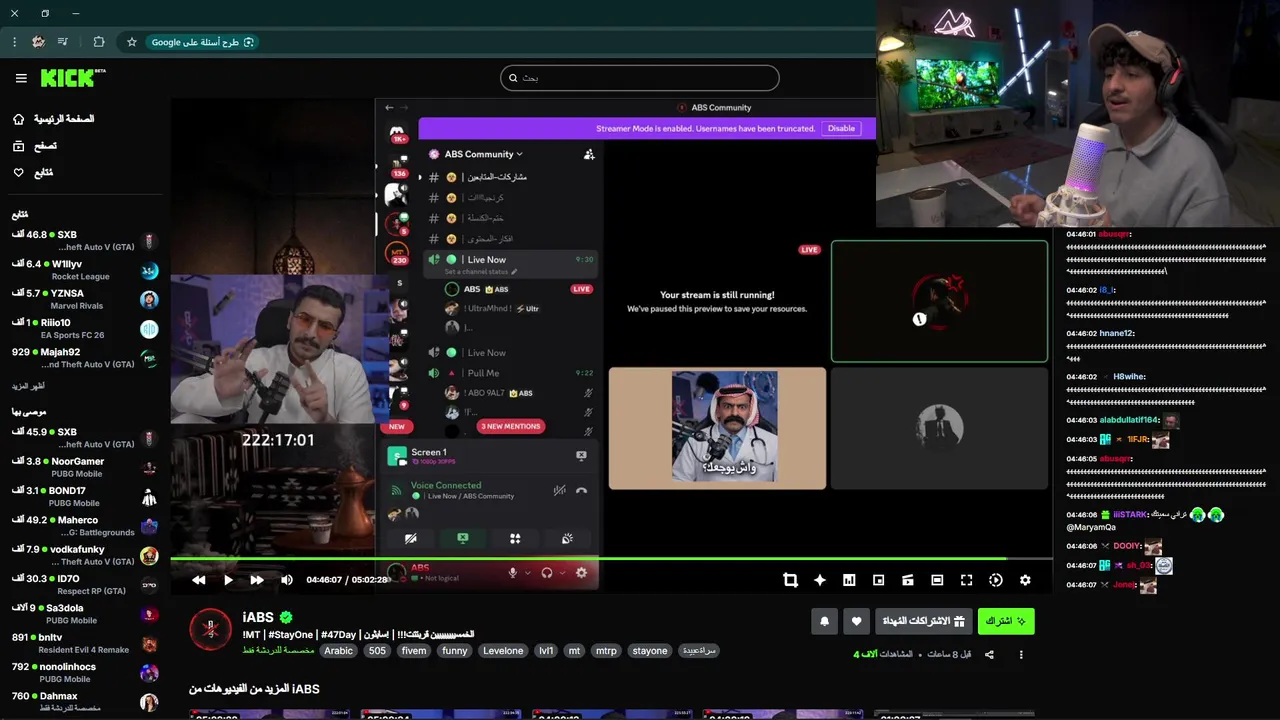Viewport: 1280px width, 720px height.
Task: Expand ABS Community dropdown in streamed Discord
Action: pos(483,154)
